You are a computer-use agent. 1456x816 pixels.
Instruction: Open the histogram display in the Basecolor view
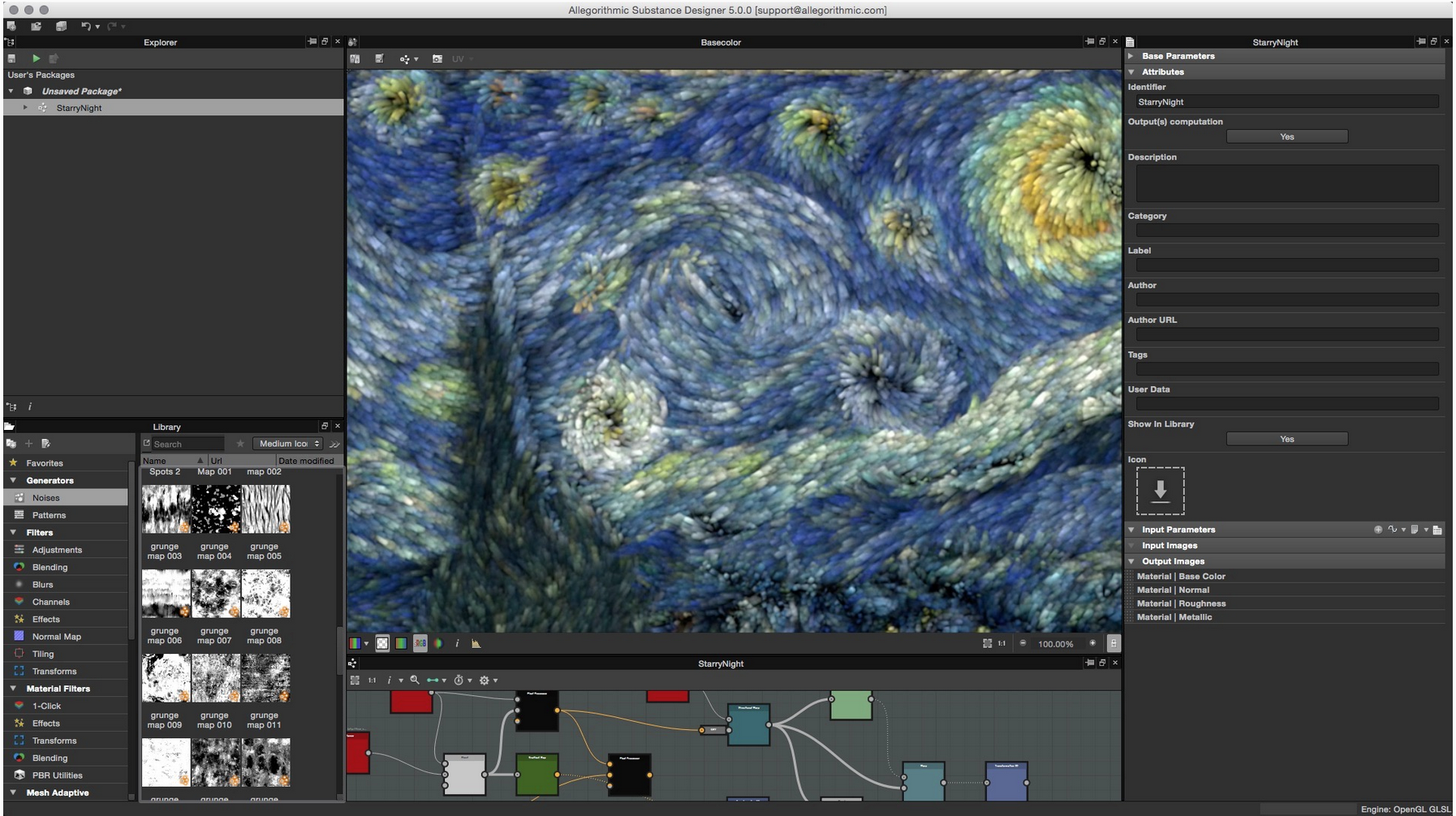coord(477,643)
